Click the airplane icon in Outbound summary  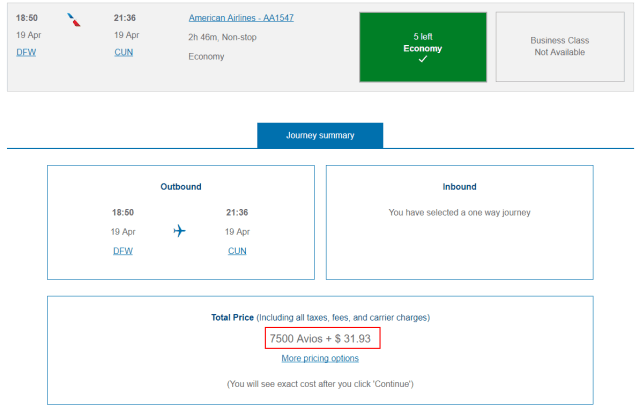[x=179, y=231]
